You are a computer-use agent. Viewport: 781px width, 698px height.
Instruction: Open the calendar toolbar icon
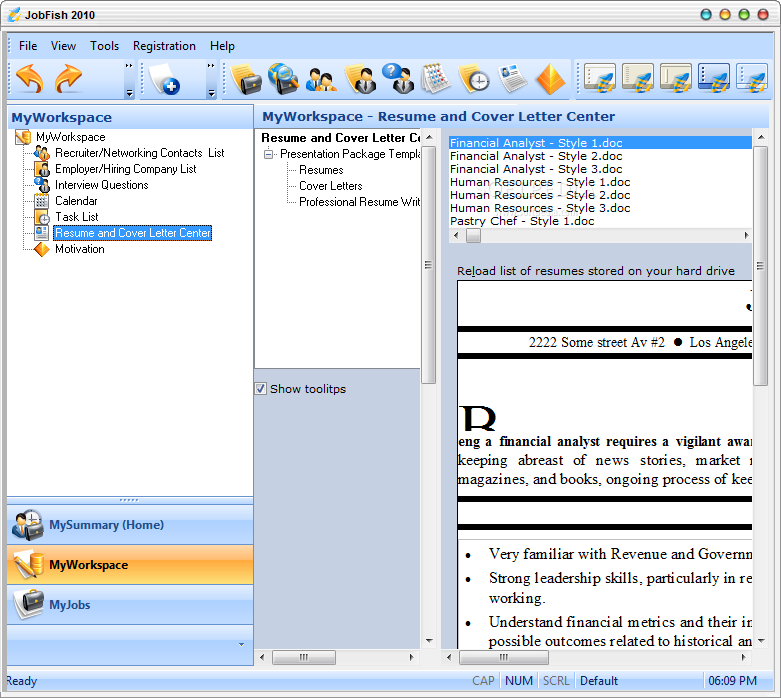[x=436, y=79]
